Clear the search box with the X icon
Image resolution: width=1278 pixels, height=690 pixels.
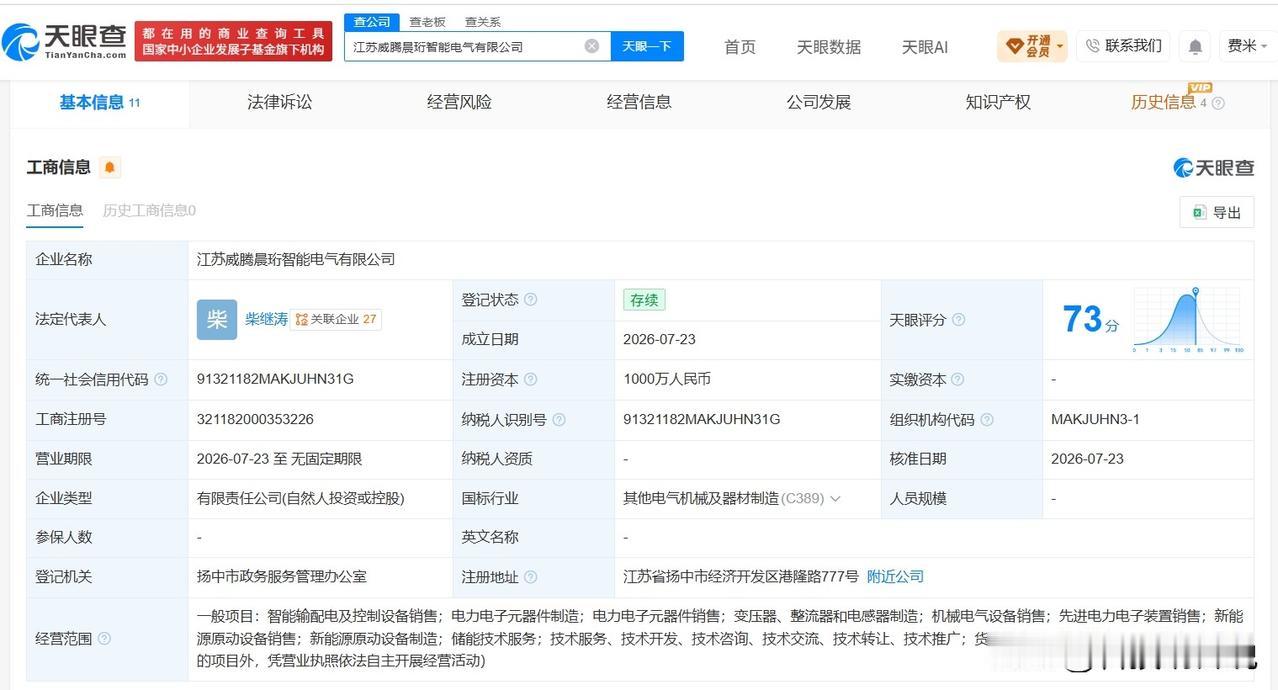(592, 46)
